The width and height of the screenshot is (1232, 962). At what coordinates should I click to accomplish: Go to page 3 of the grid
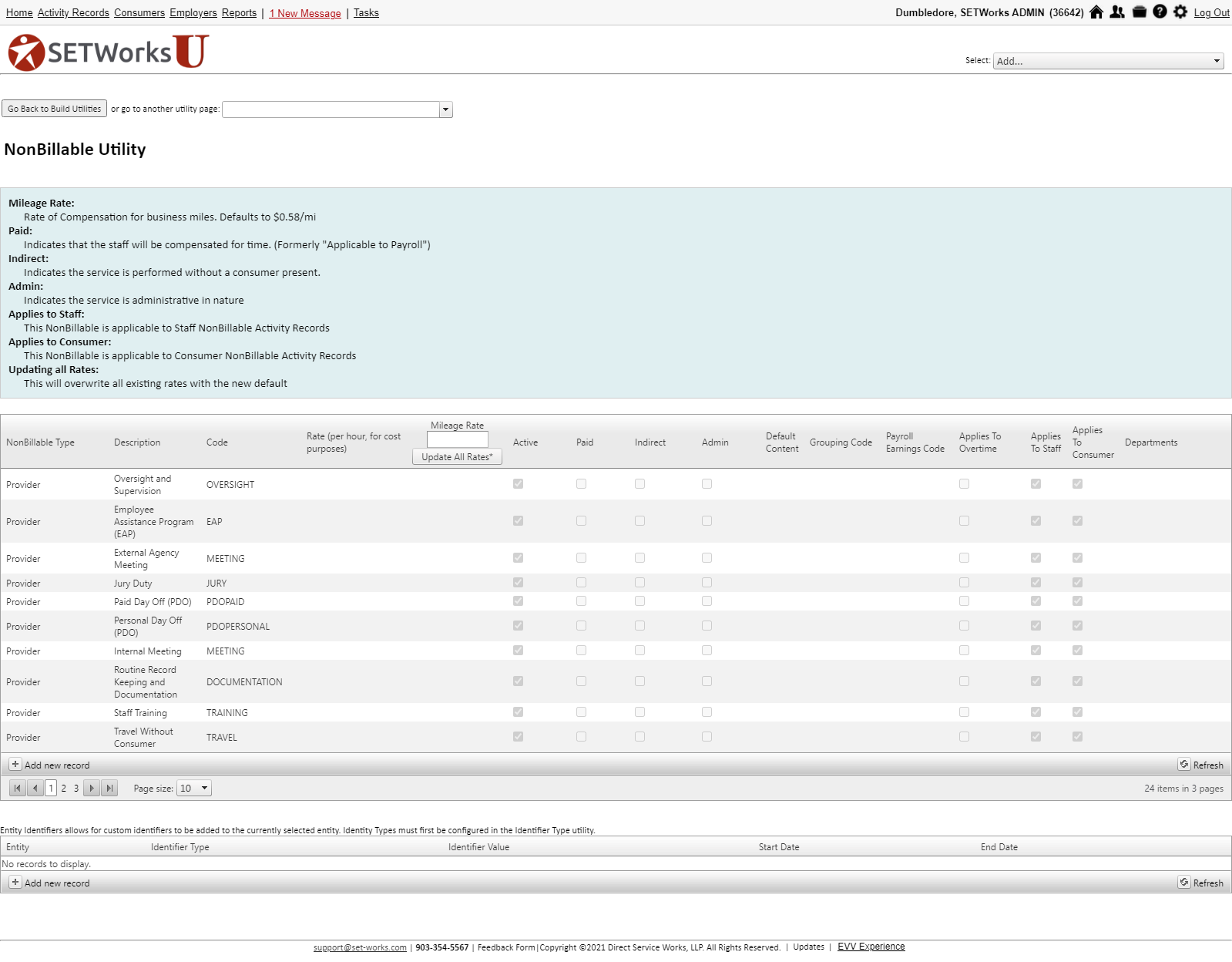point(76,788)
